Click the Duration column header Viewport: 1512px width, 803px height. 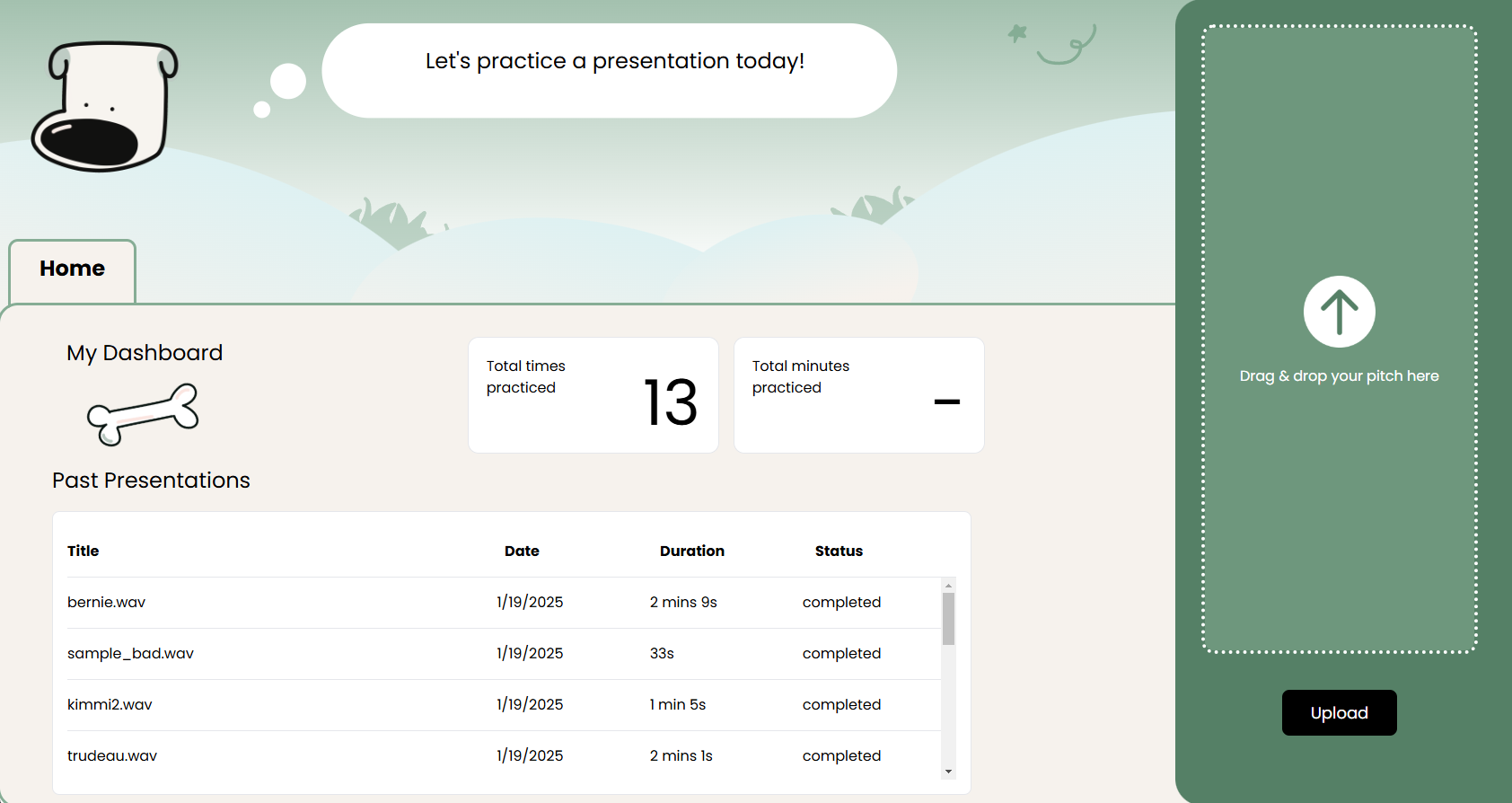(x=691, y=551)
